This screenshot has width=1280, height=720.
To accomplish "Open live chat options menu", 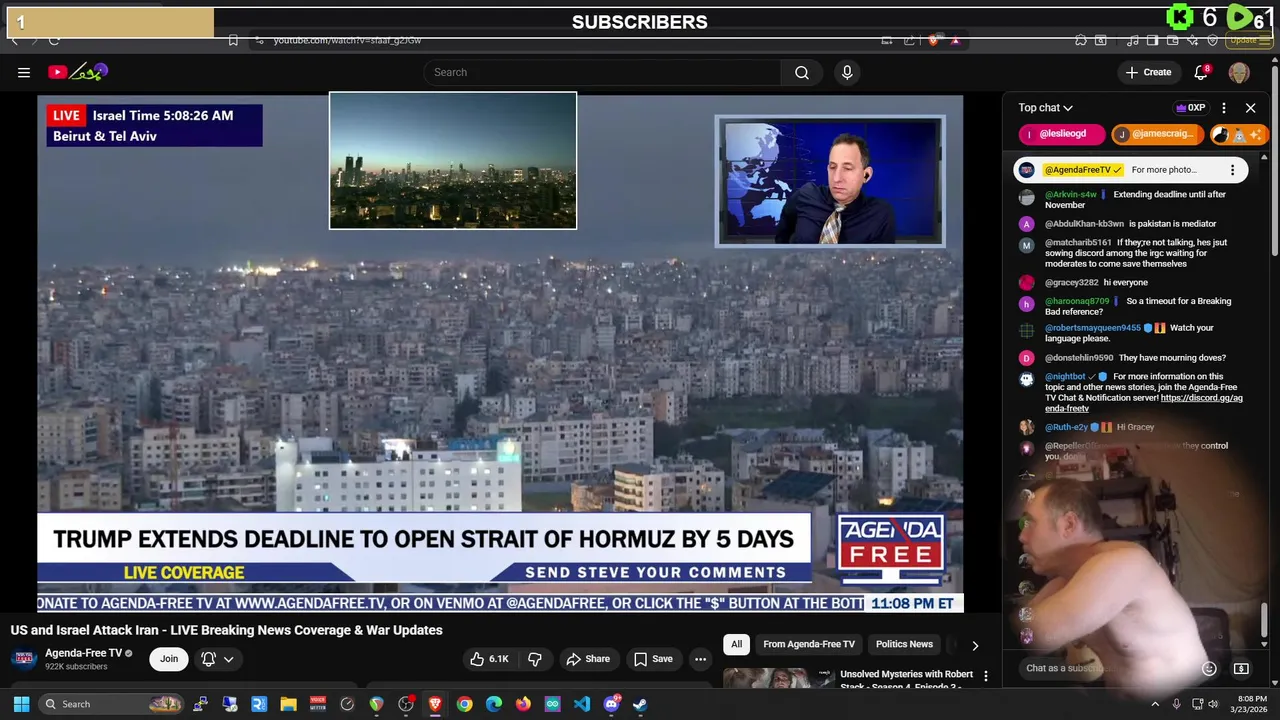I will [x=1224, y=108].
